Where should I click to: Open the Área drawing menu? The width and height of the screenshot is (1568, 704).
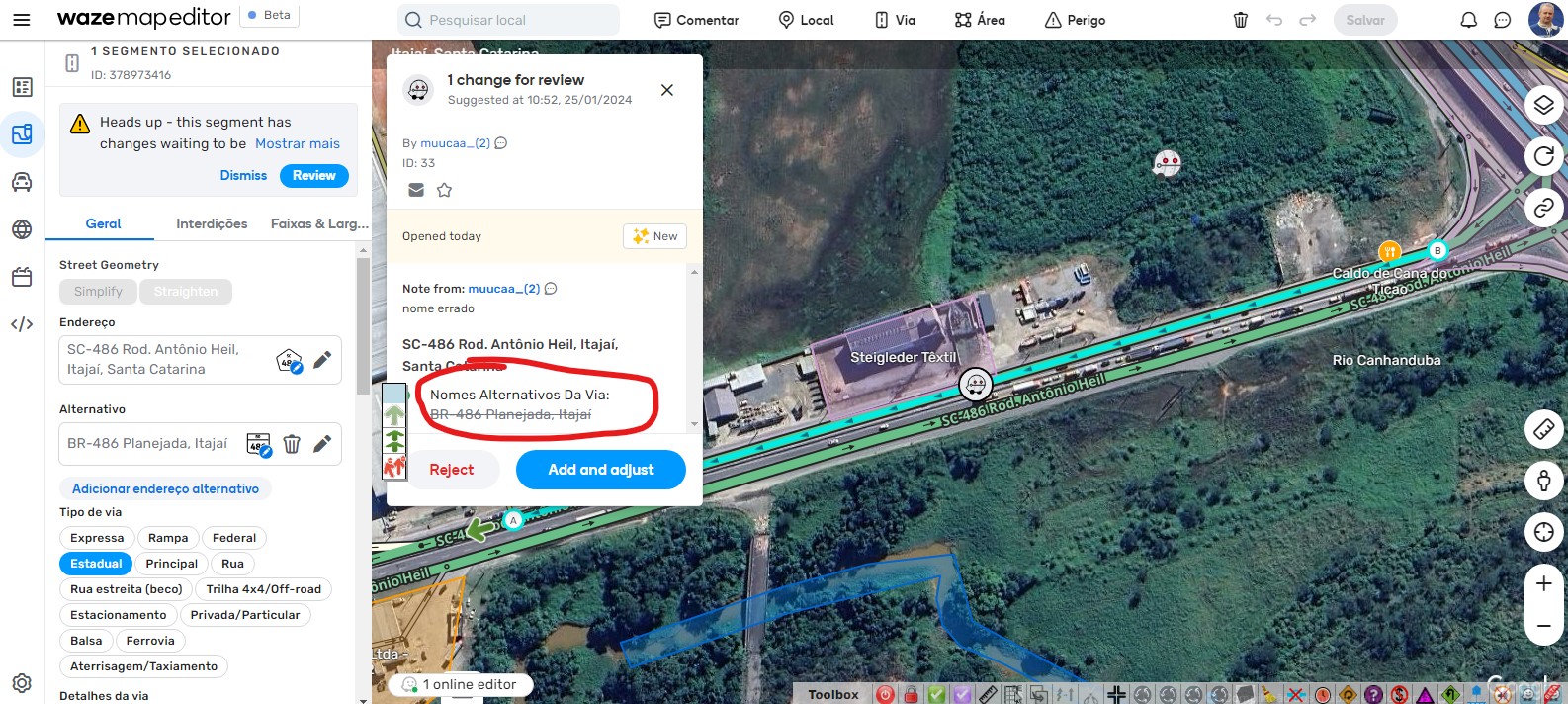980,20
